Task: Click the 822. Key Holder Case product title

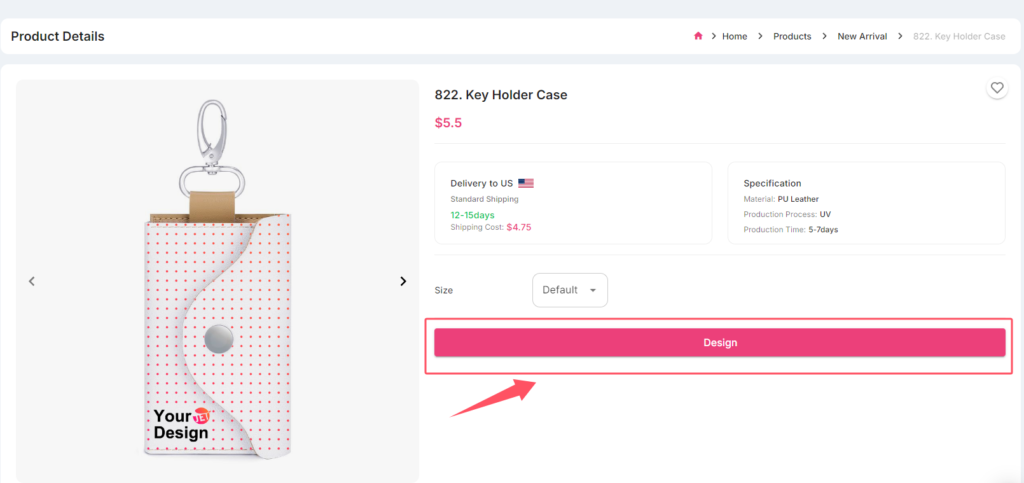Action: pos(501,95)
